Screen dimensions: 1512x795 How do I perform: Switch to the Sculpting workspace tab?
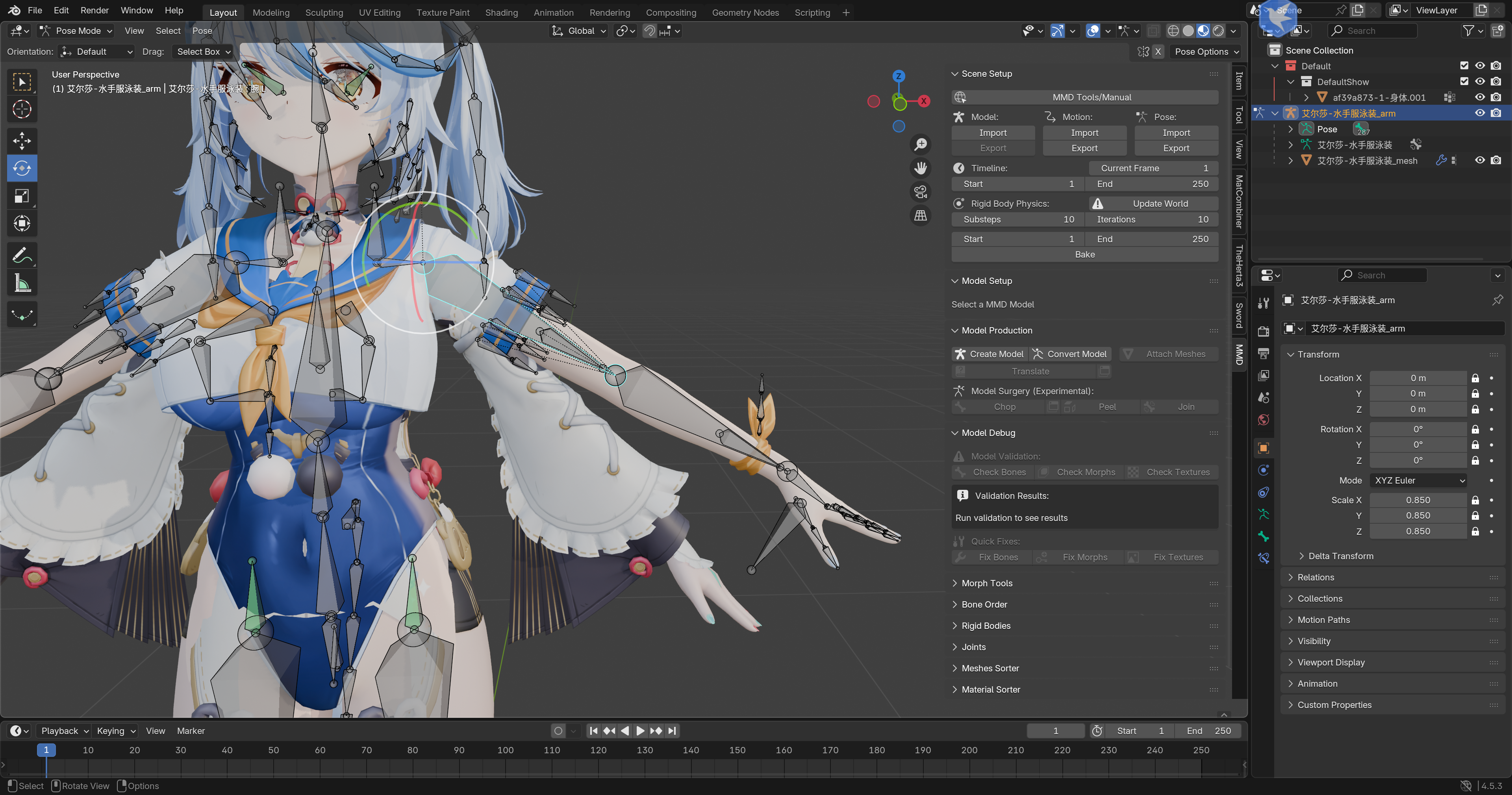click(x=324, y=12)
